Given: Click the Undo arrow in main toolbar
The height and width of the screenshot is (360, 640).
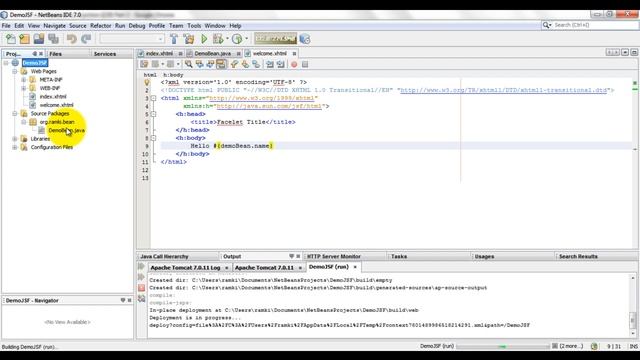Looking at the screenshot, I should 72,39.
